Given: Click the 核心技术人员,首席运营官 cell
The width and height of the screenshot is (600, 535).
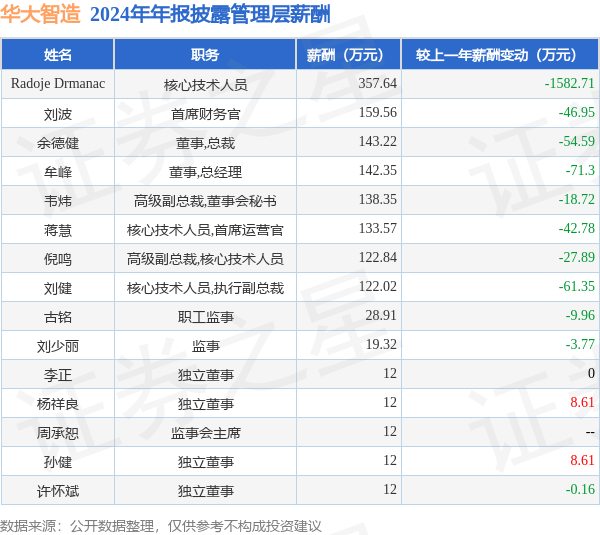Looking at the screenshot, I should 205,230.
